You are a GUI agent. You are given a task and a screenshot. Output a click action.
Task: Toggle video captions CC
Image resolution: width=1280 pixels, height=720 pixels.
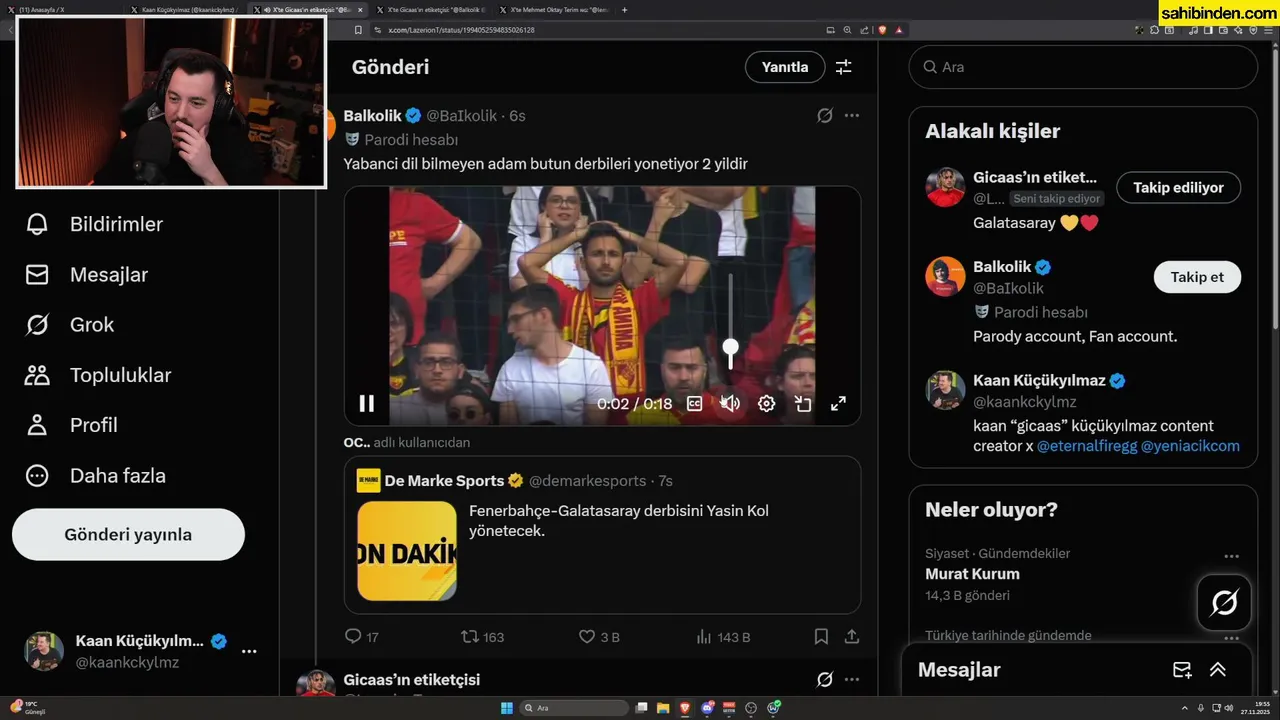[x=694, y=403]
